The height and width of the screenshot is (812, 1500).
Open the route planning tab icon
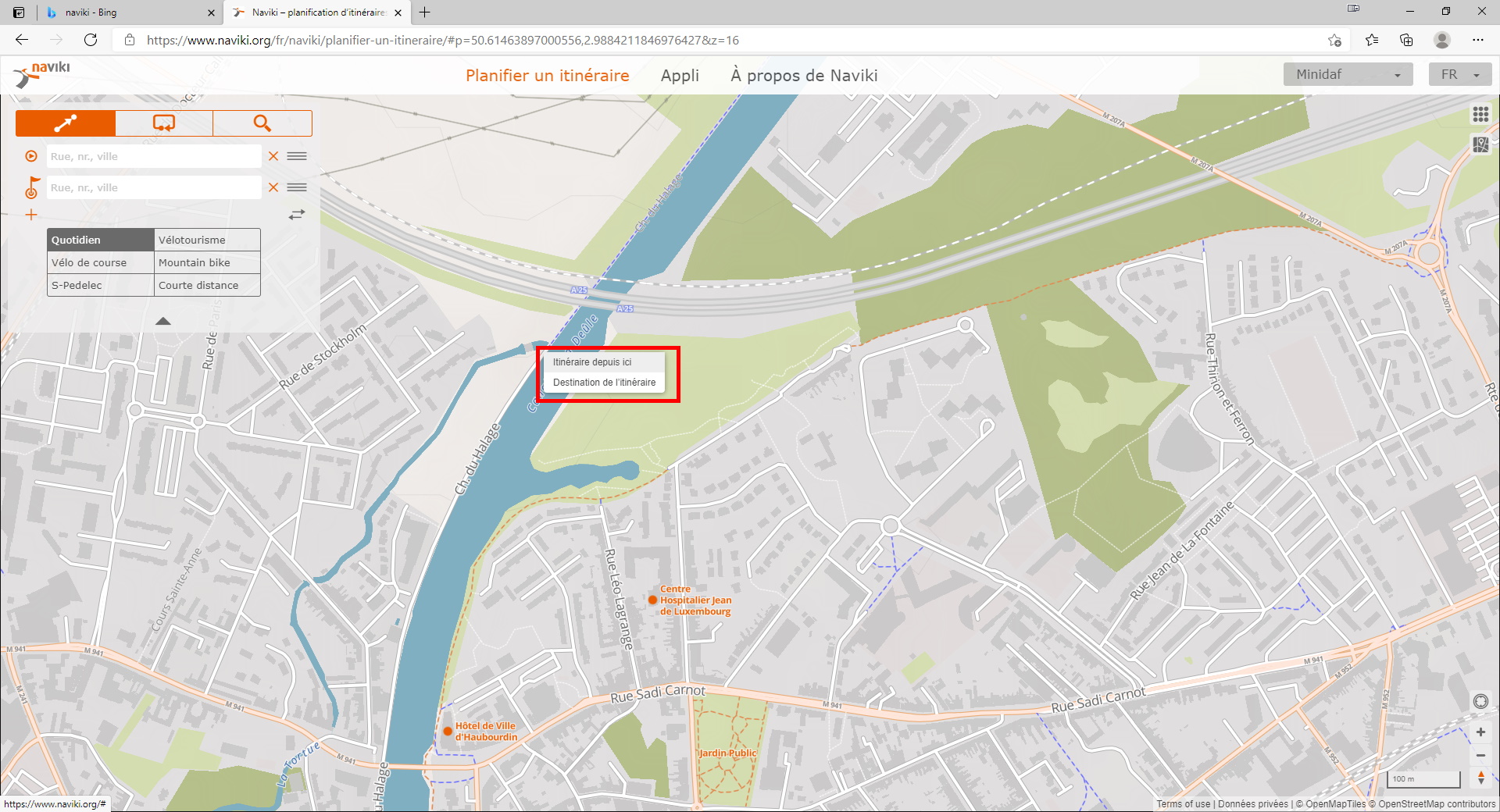click(x=66, y=123)
